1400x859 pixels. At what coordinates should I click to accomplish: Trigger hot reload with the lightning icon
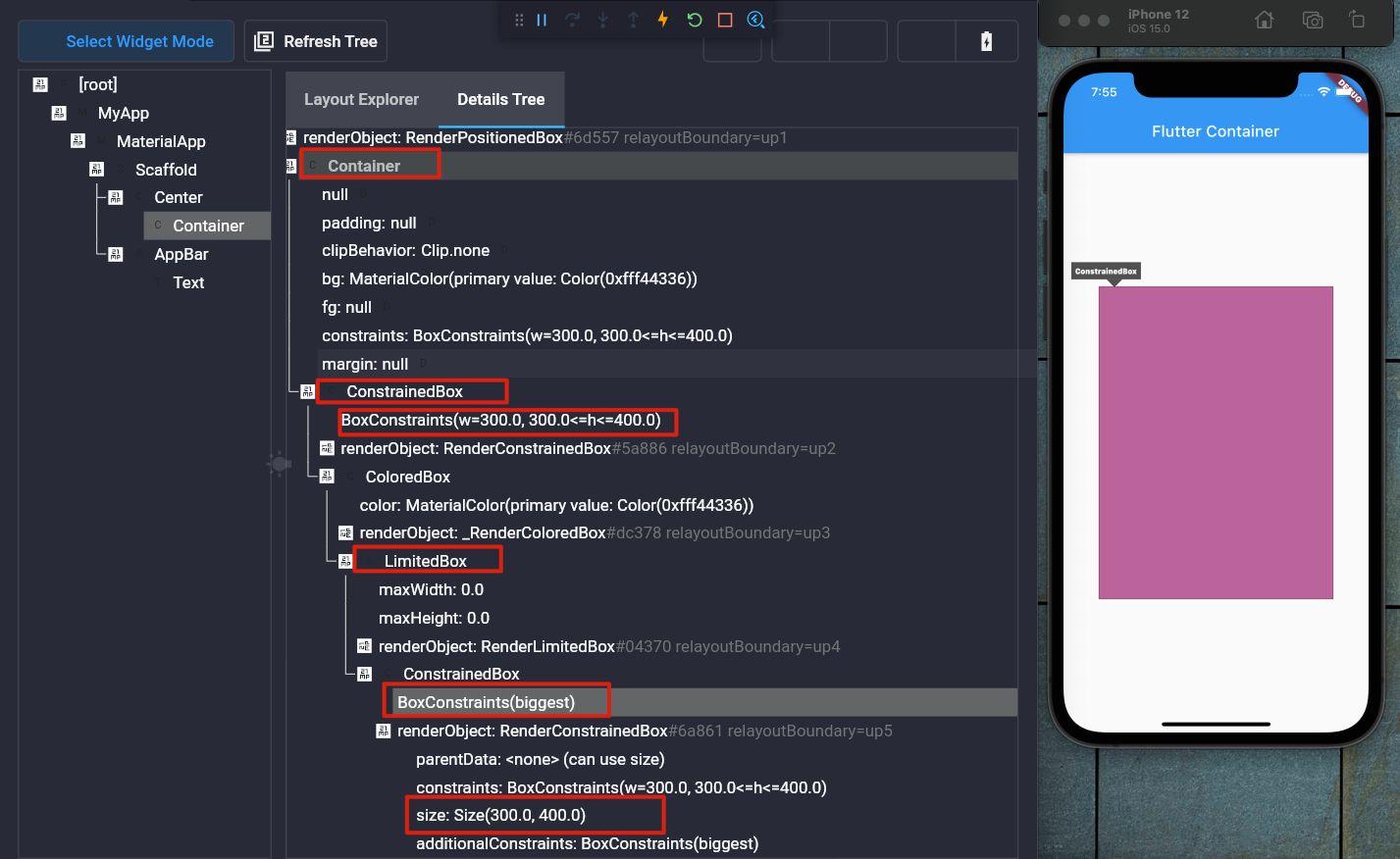663,20
